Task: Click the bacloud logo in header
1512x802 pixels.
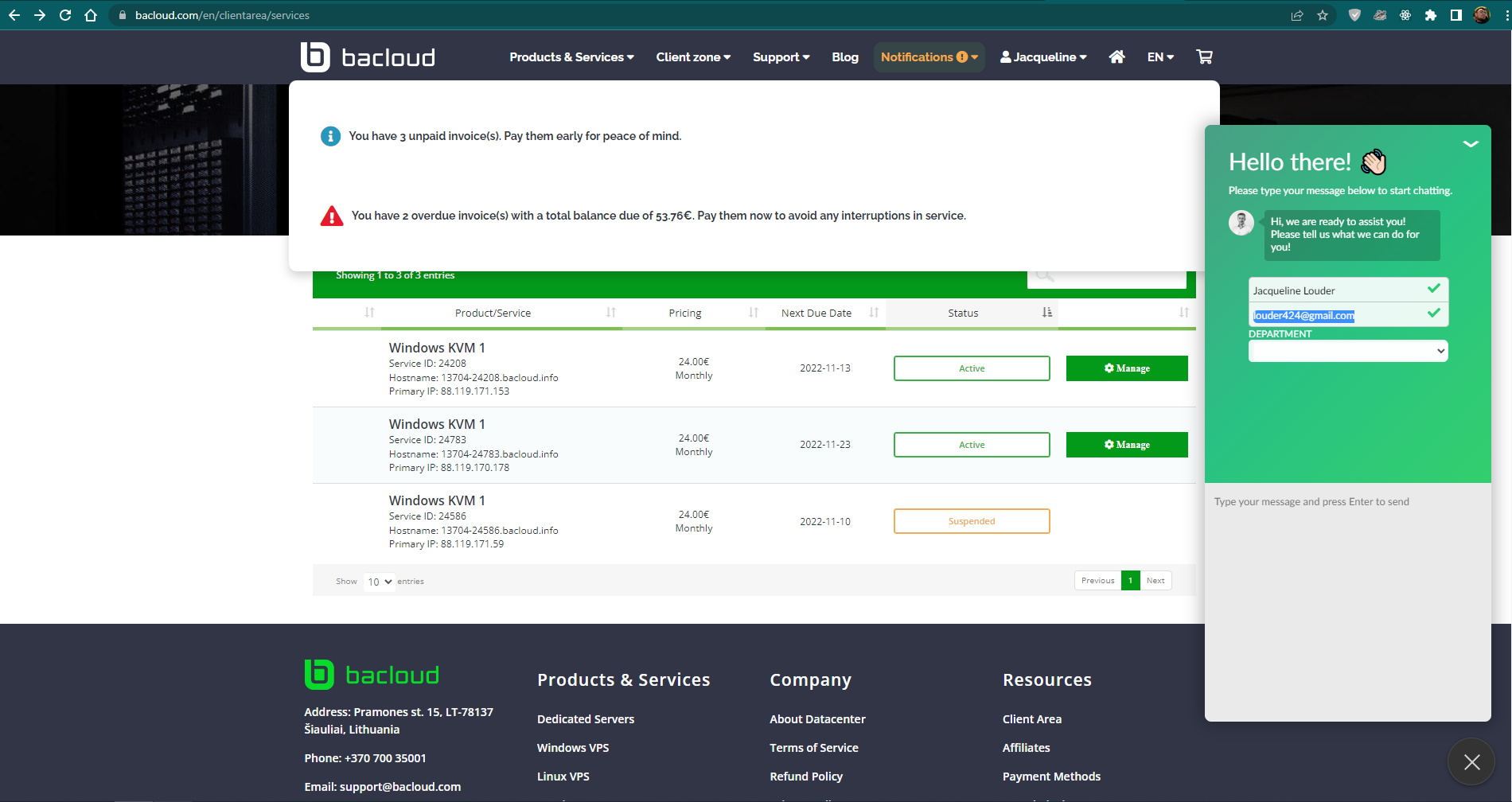Action: [368, 57]
